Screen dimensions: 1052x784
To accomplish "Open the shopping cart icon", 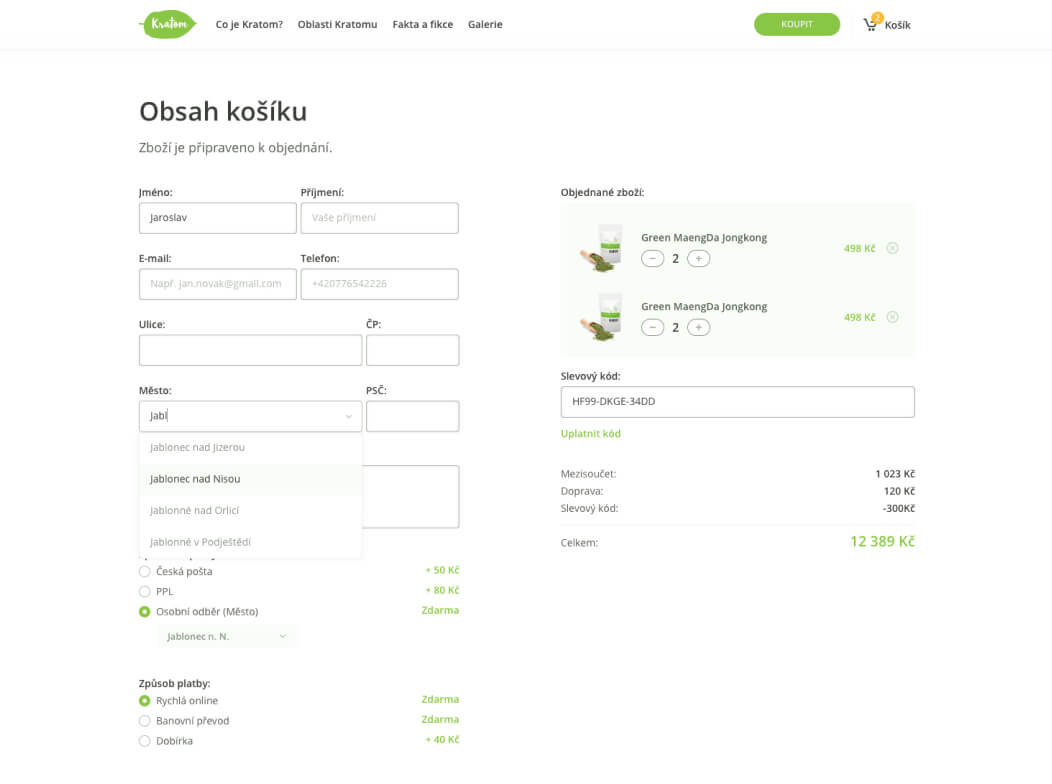I will [x=871, y=25].
